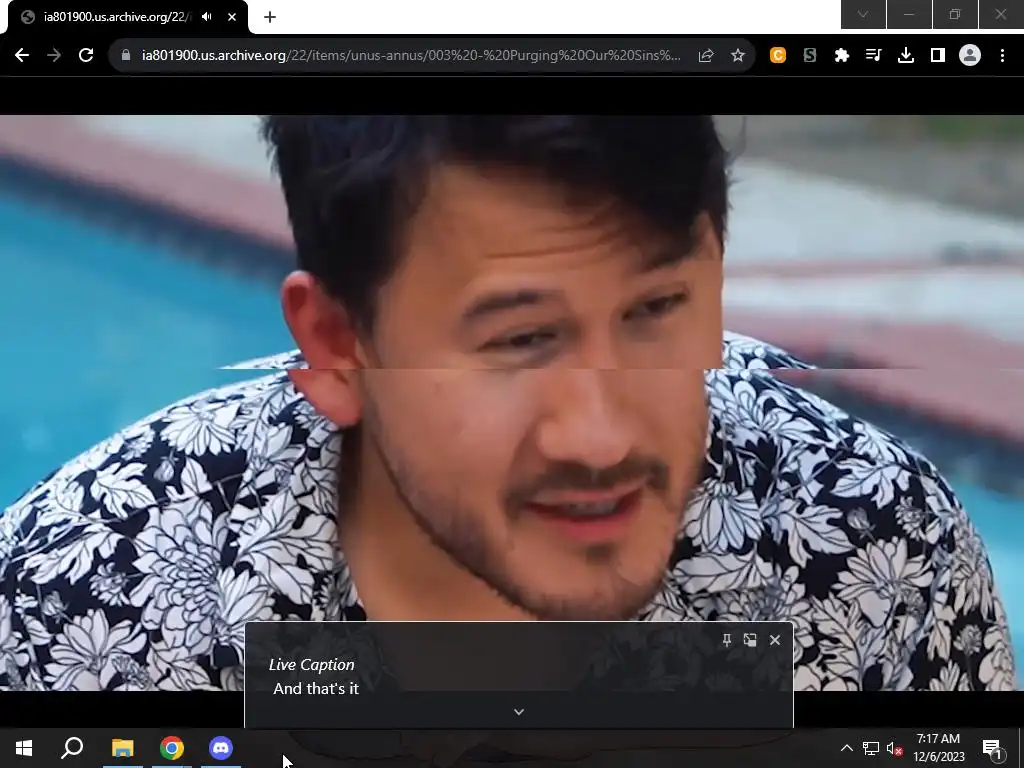The width and height of the screenshot is (1024, 768).
Task: Open a new browser tab
Action: (270, 17)
